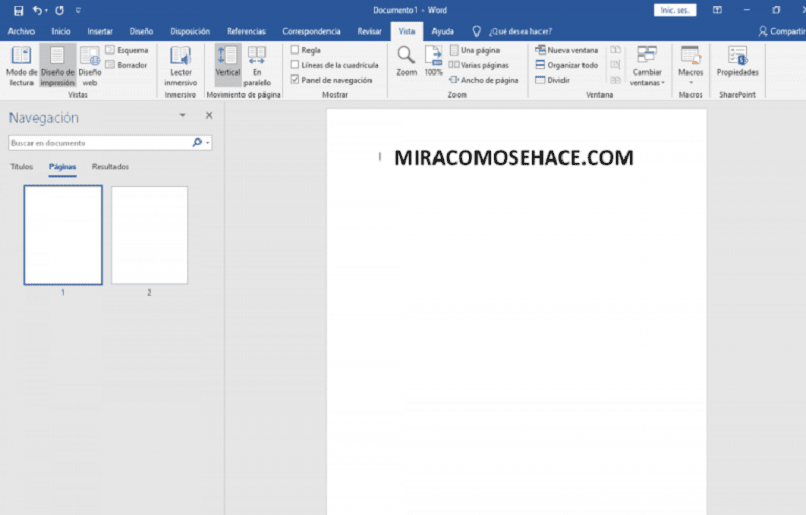This screenshot has height=515, width=806.
Task: Enable the Regla checkbox
Action: [x=295, y=50]
